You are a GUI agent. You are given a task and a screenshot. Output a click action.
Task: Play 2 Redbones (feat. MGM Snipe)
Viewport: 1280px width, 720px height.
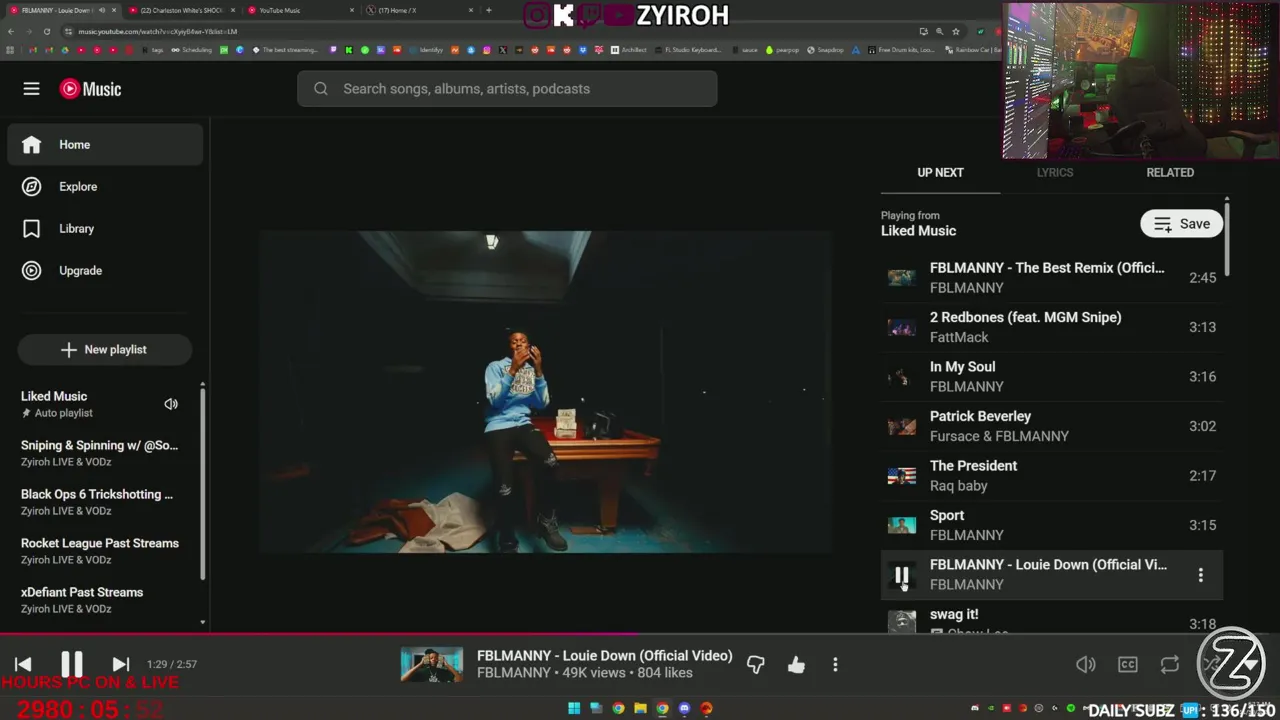(x=1051, y=327)
